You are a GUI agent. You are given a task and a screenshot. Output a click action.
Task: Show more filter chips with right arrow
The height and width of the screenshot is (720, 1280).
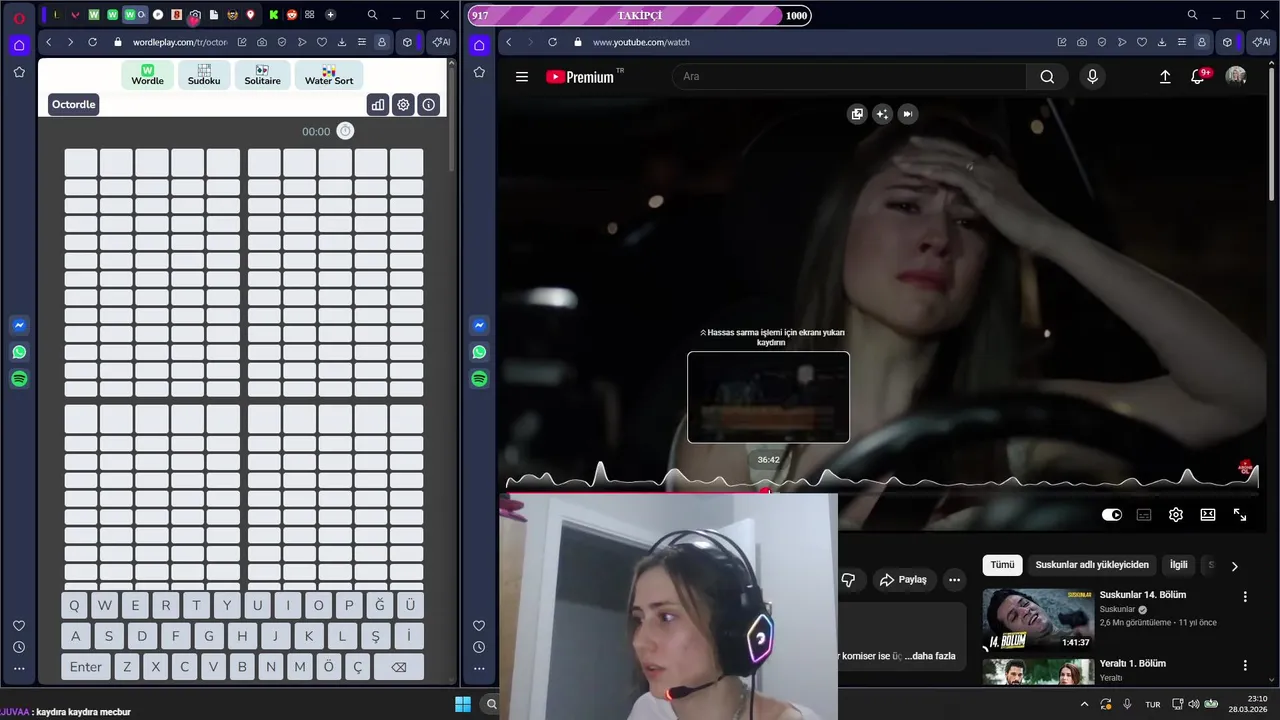click(x=1234, y=566)
